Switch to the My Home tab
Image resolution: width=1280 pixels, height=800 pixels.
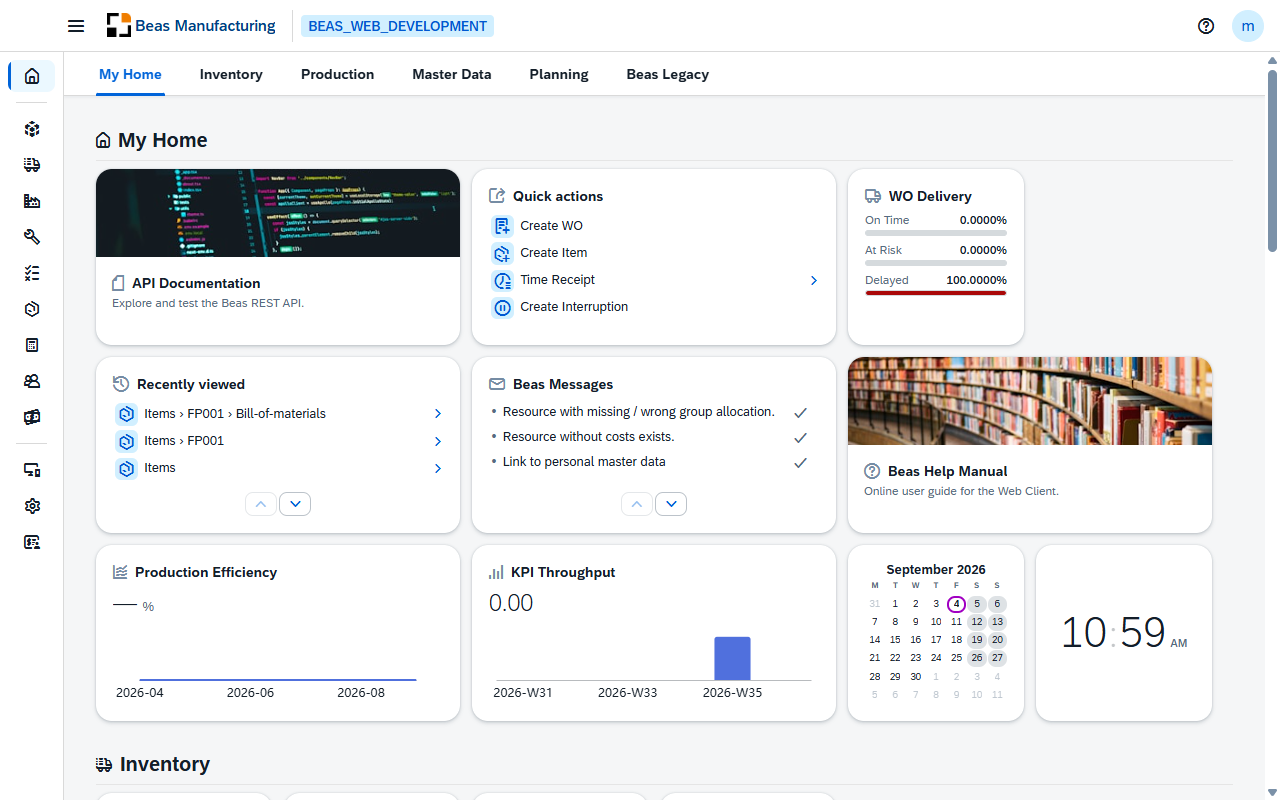tap(130, 74)
